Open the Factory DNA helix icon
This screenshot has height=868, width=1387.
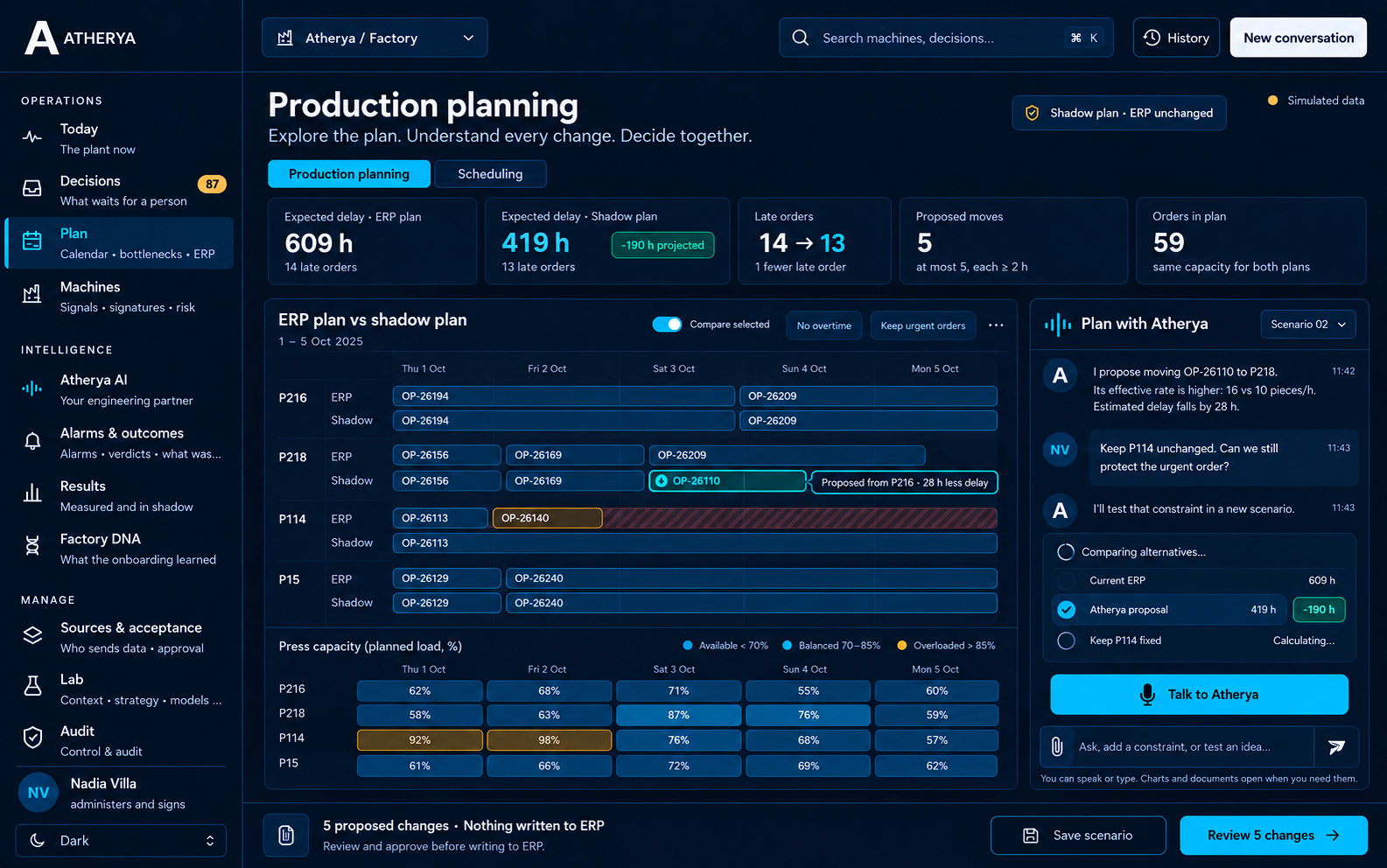[x=32, y=547]
